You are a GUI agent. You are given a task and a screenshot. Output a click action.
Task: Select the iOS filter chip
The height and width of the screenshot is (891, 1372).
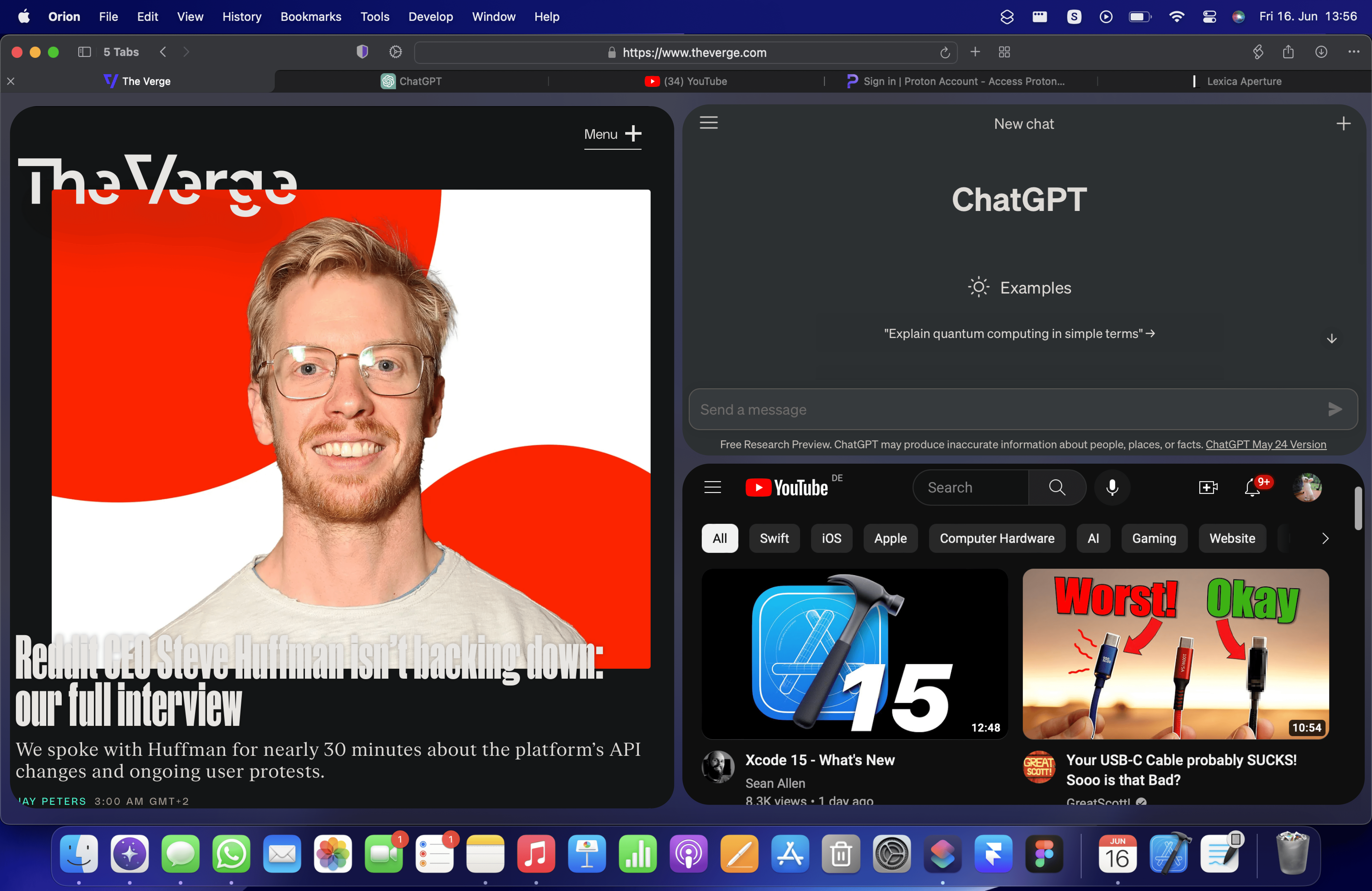pyautogui.click(x=831, y=538)
